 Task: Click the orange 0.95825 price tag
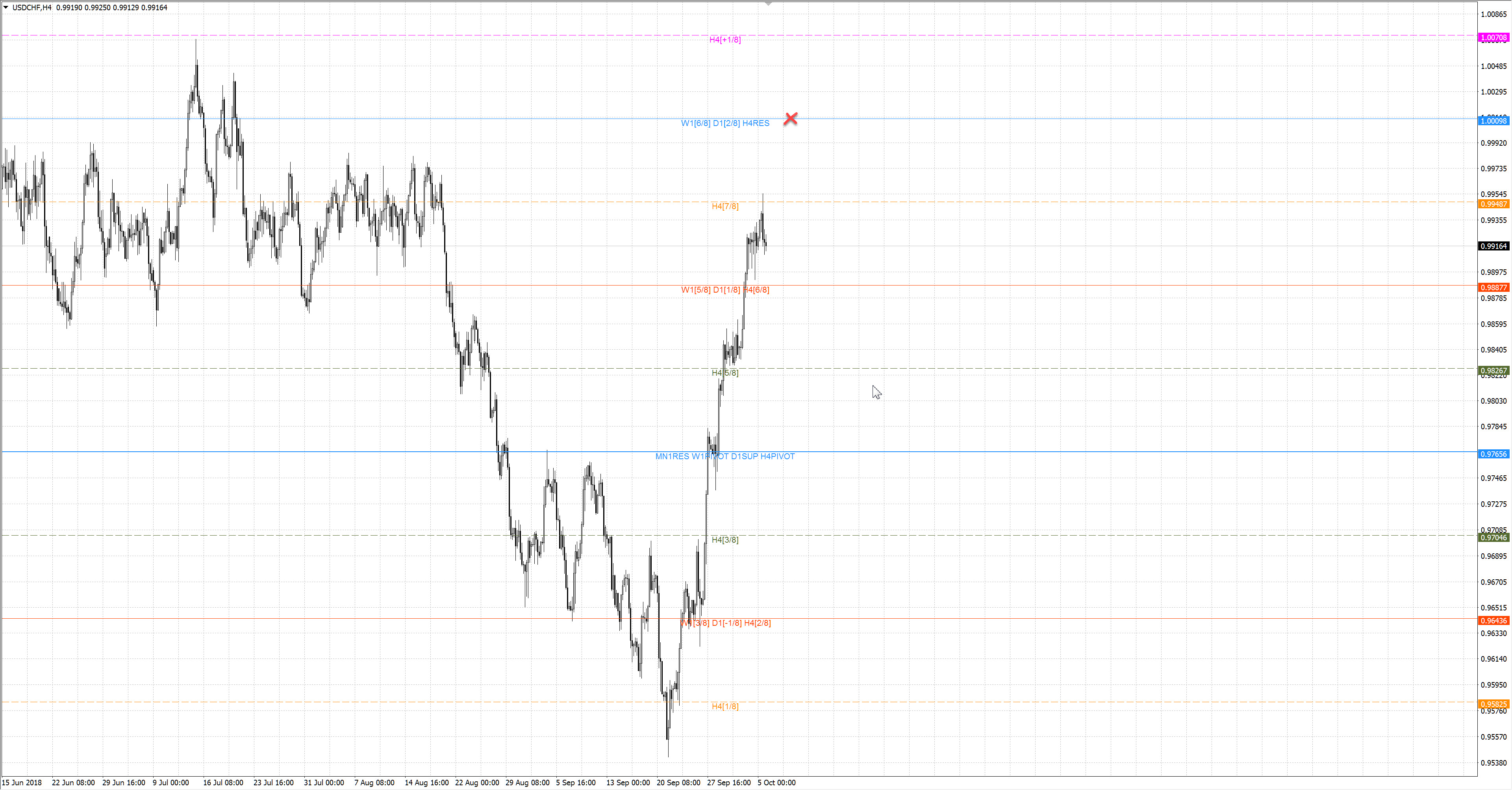(1493, 704)
